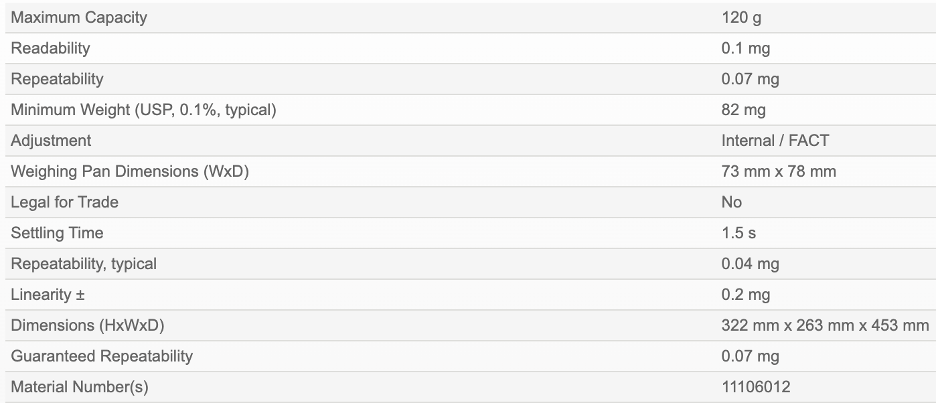Click the Readability specification label
Image resolution: width=936 pixels, height=404 pixels.
click(x=50, y=48)
